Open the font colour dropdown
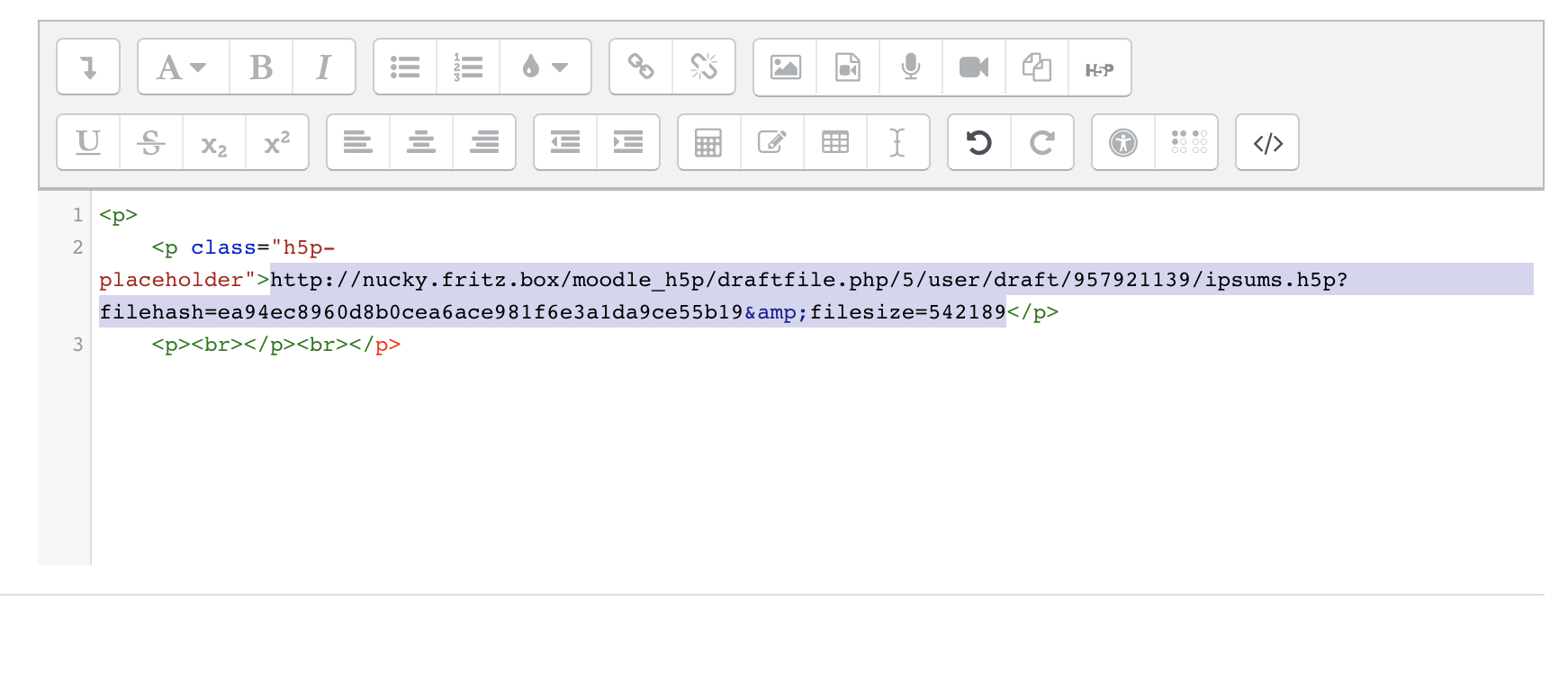This screenshot has height=682, width=1568. click(545, 67)
